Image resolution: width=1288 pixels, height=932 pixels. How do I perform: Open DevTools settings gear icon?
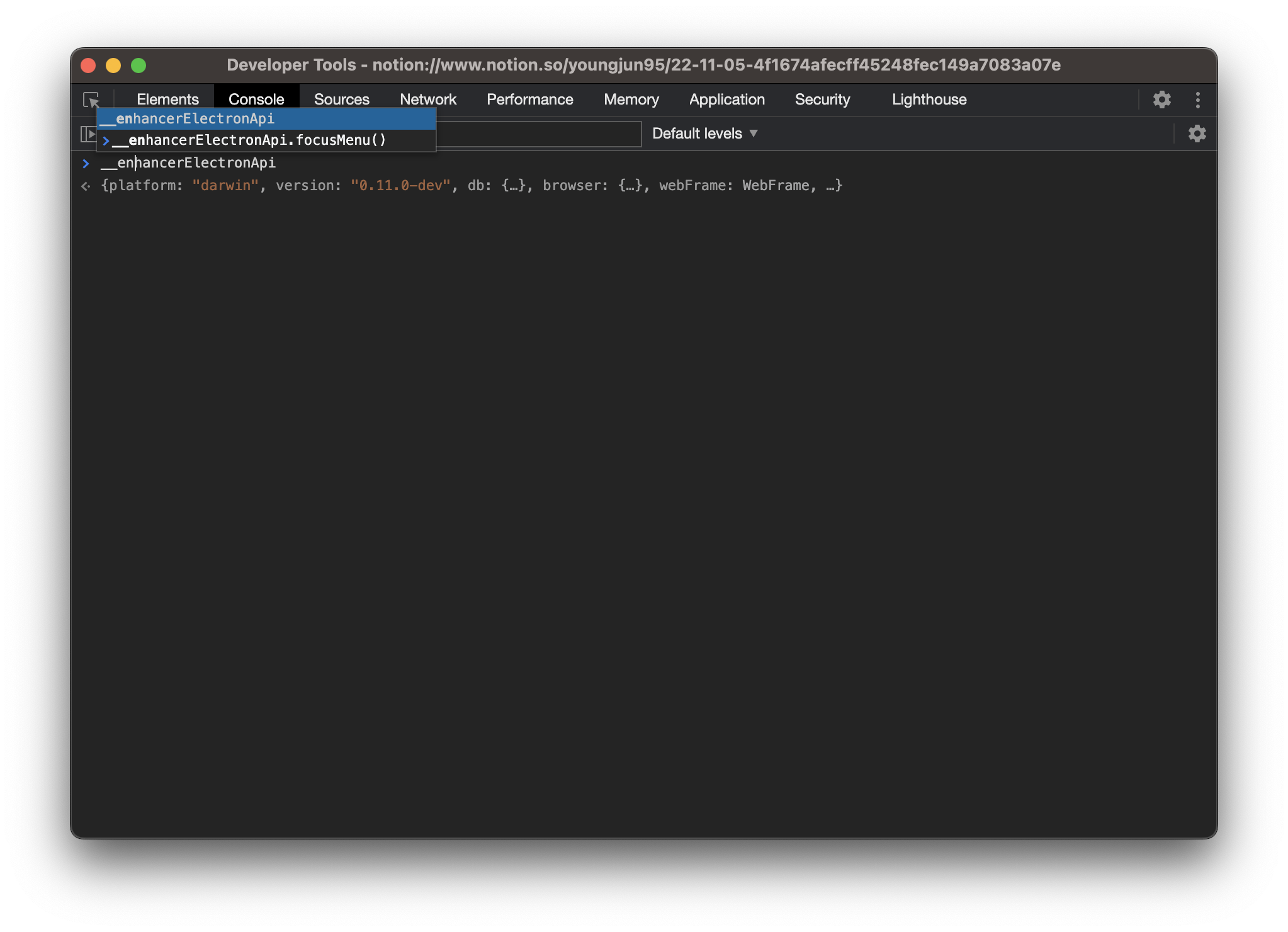(1161, 99)
